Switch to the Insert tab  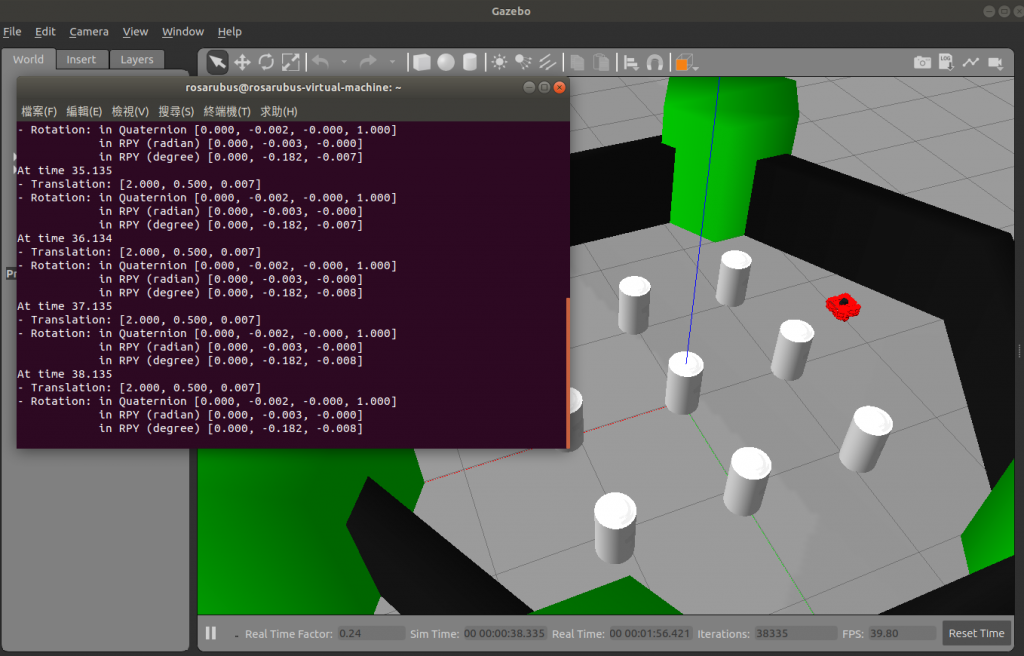pyautogui.click(x=81, y=59)
